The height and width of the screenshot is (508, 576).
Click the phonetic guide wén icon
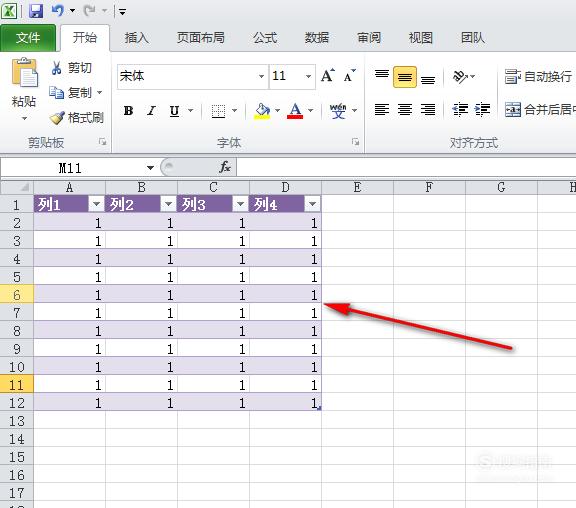[x=338, y=111]
